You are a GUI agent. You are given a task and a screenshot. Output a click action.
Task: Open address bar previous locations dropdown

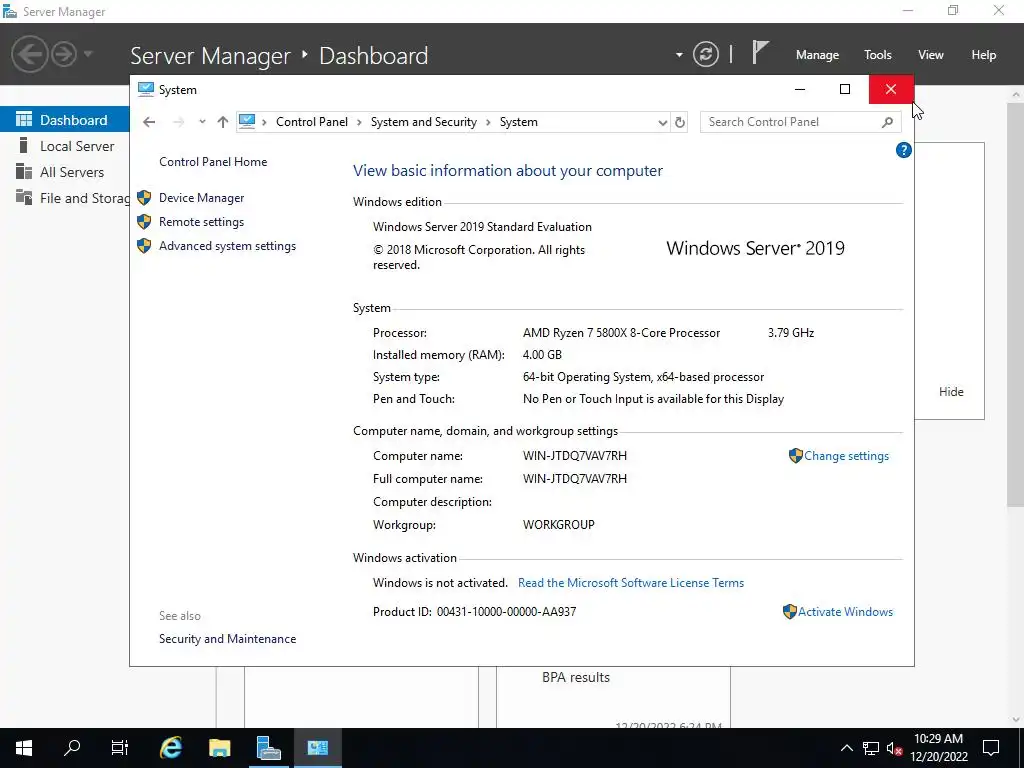[662, 122]
